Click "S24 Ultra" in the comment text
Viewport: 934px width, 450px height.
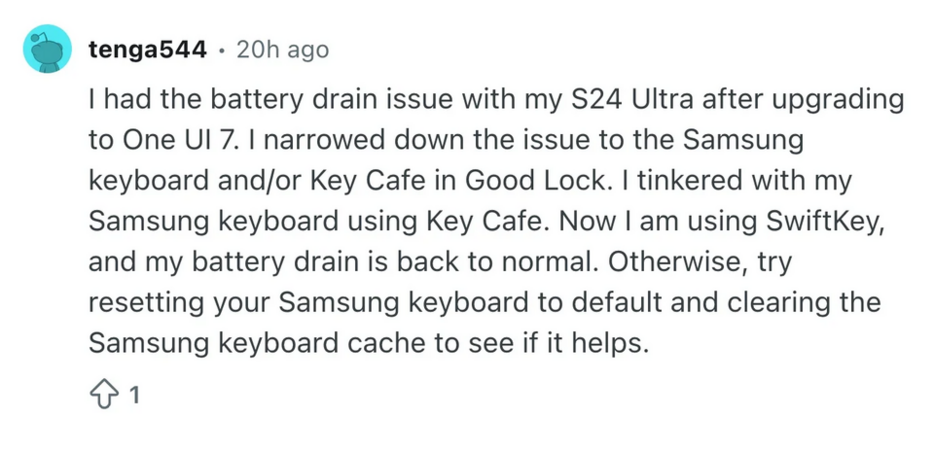pos(627,101)
